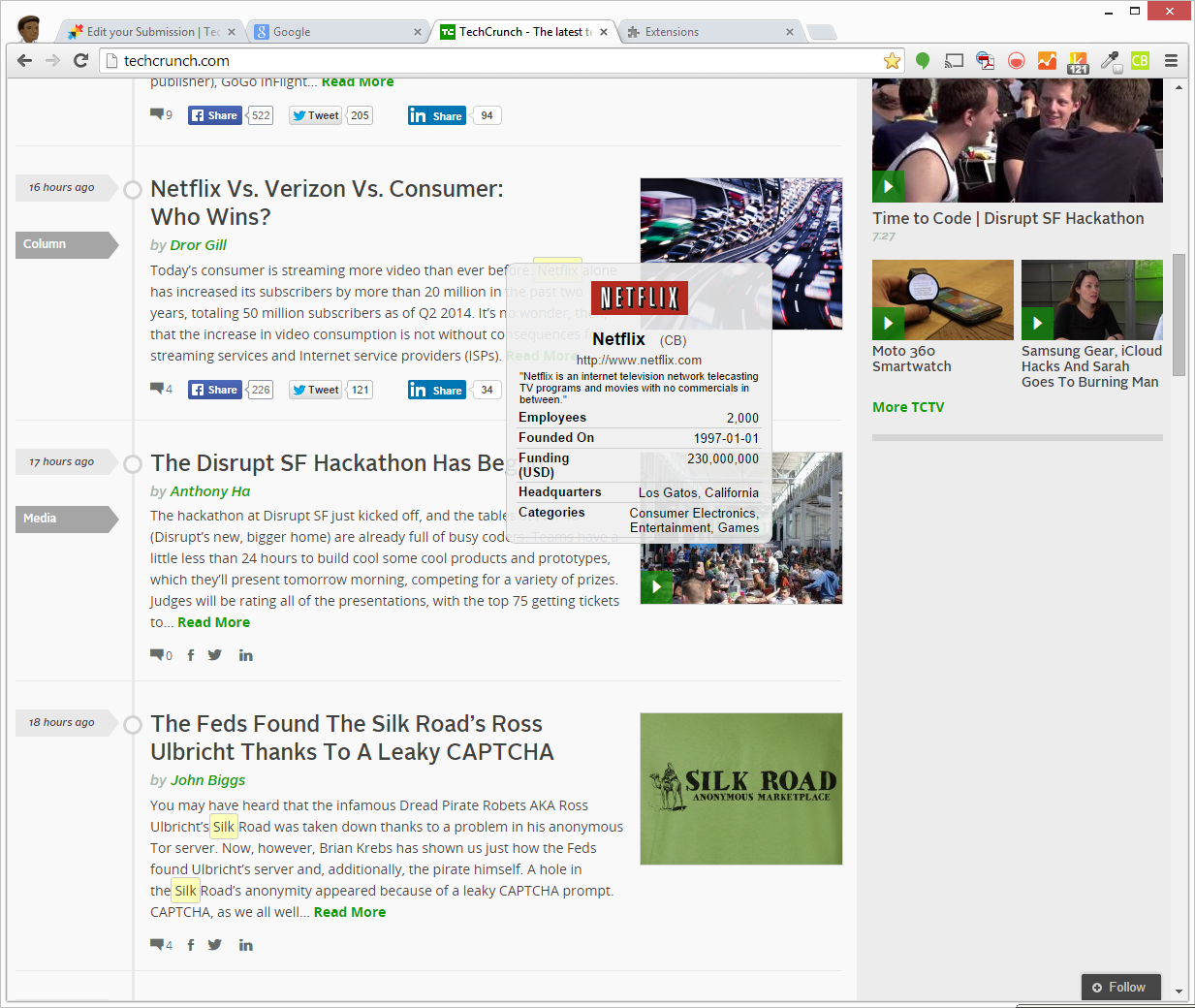Bookmark page with star icon

tap(892, 61)
